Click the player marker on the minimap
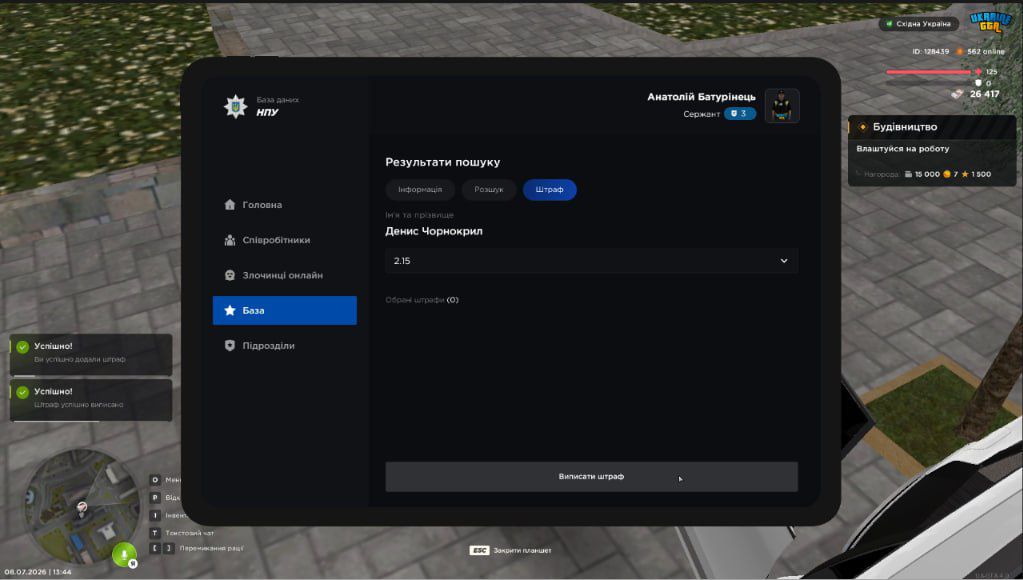 (82, 507)
